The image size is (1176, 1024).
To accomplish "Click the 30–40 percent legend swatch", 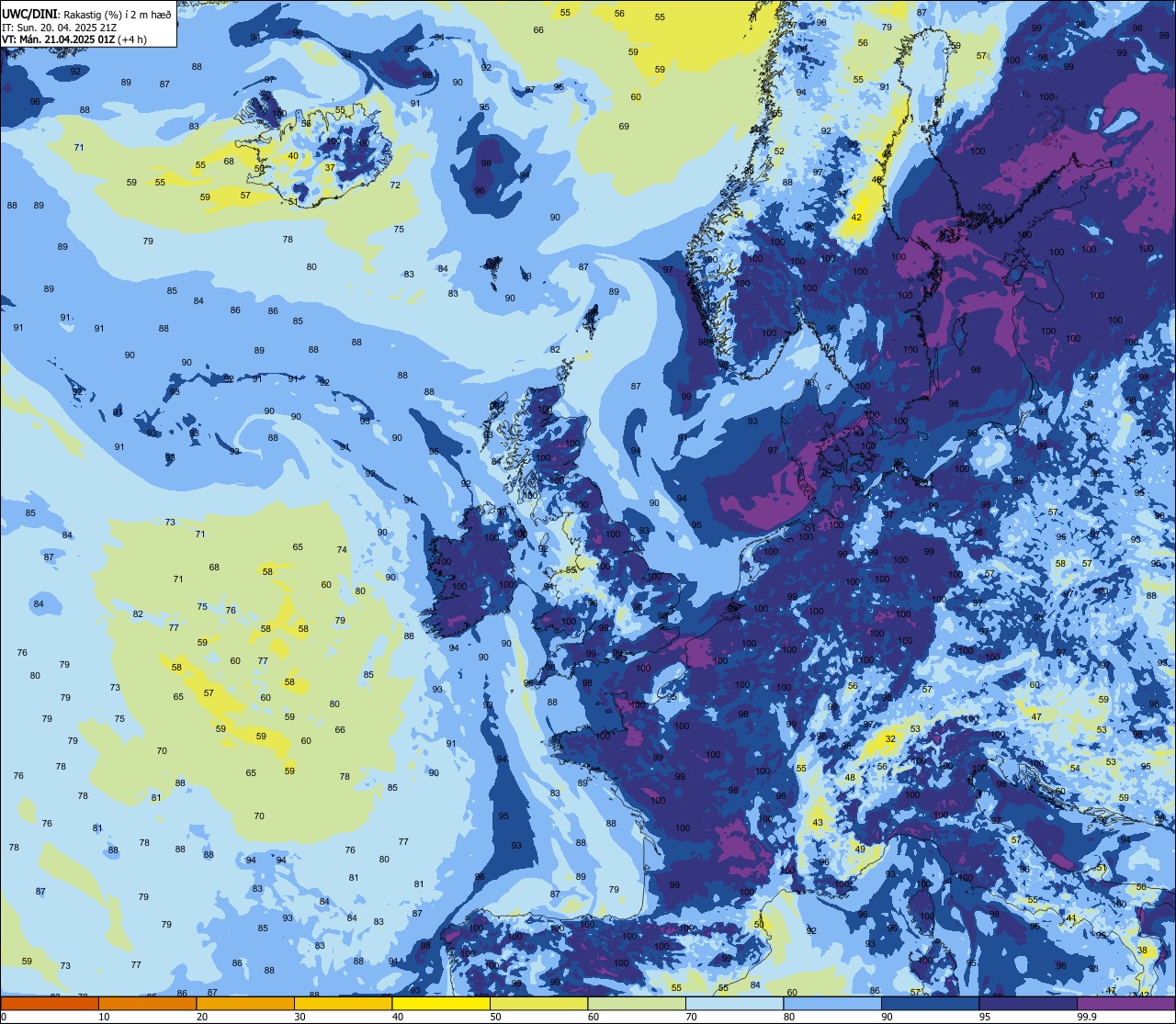I will click(343, 1003).
